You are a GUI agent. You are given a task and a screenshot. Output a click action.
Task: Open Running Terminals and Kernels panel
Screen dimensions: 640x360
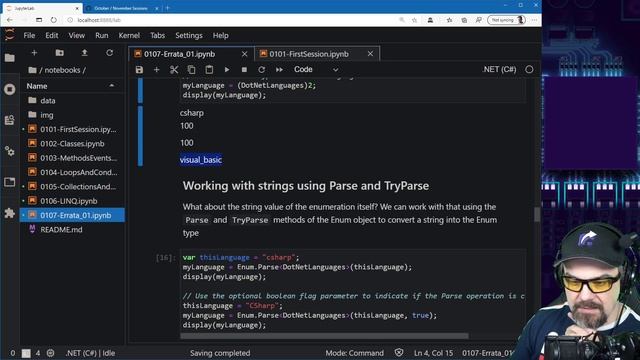point(9,89)
